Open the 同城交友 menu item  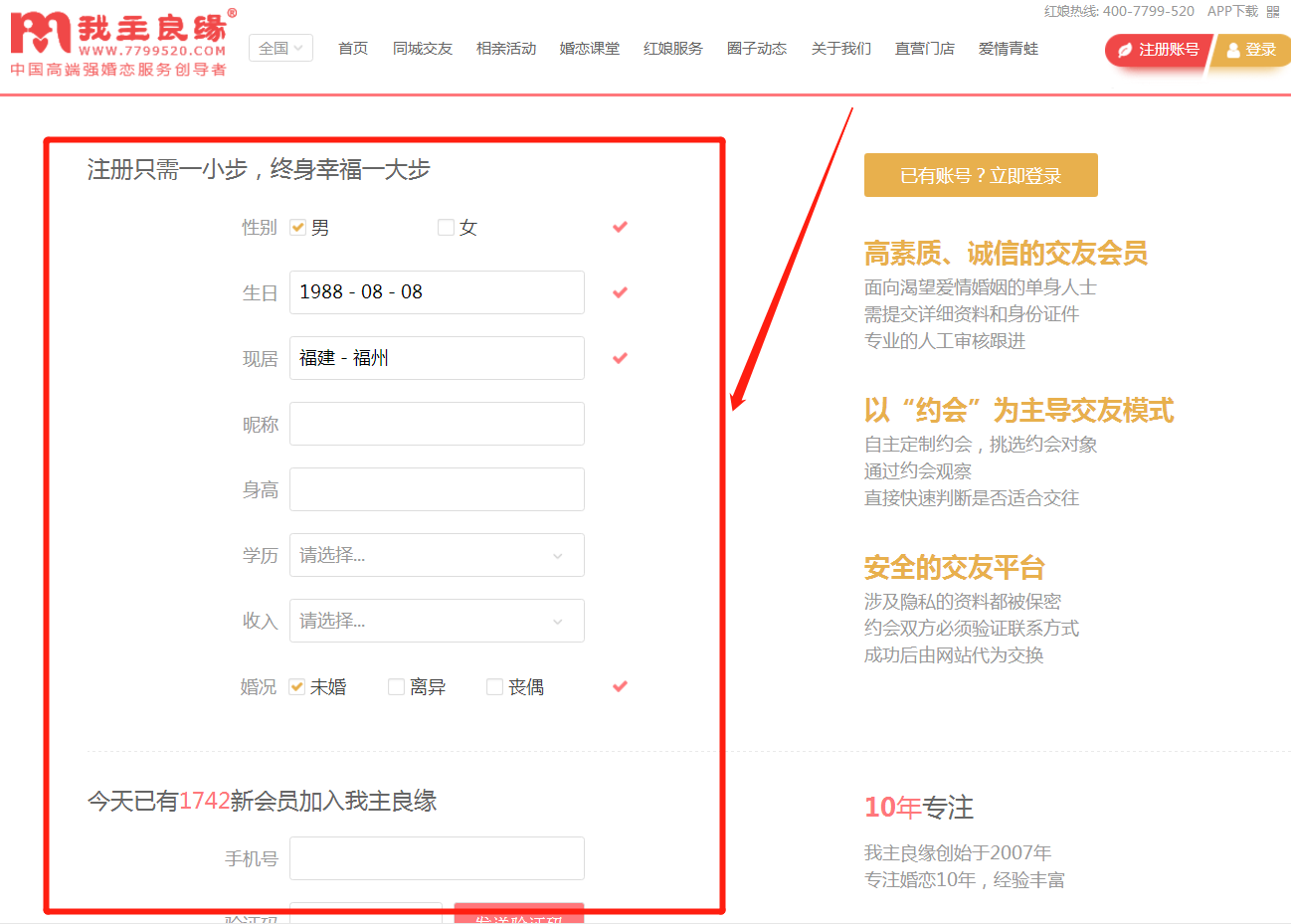click(x=423, y=48)
